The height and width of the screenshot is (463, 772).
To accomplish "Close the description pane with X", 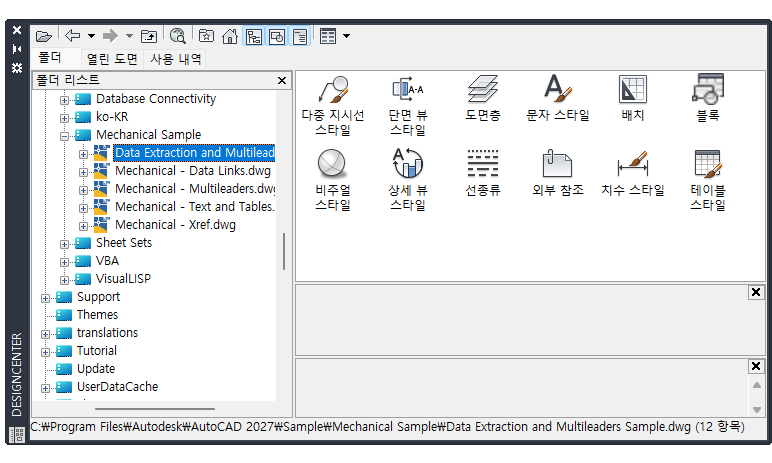I will pyautogui.click(x=756, y=366).
